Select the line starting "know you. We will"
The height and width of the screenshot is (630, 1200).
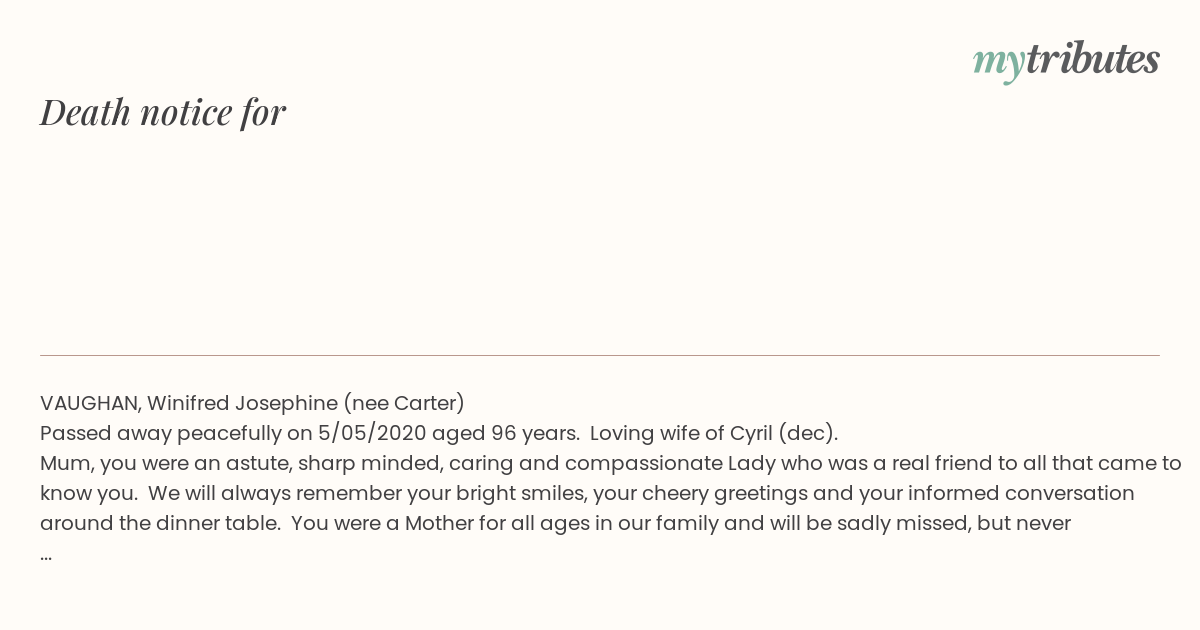point(587,494)
